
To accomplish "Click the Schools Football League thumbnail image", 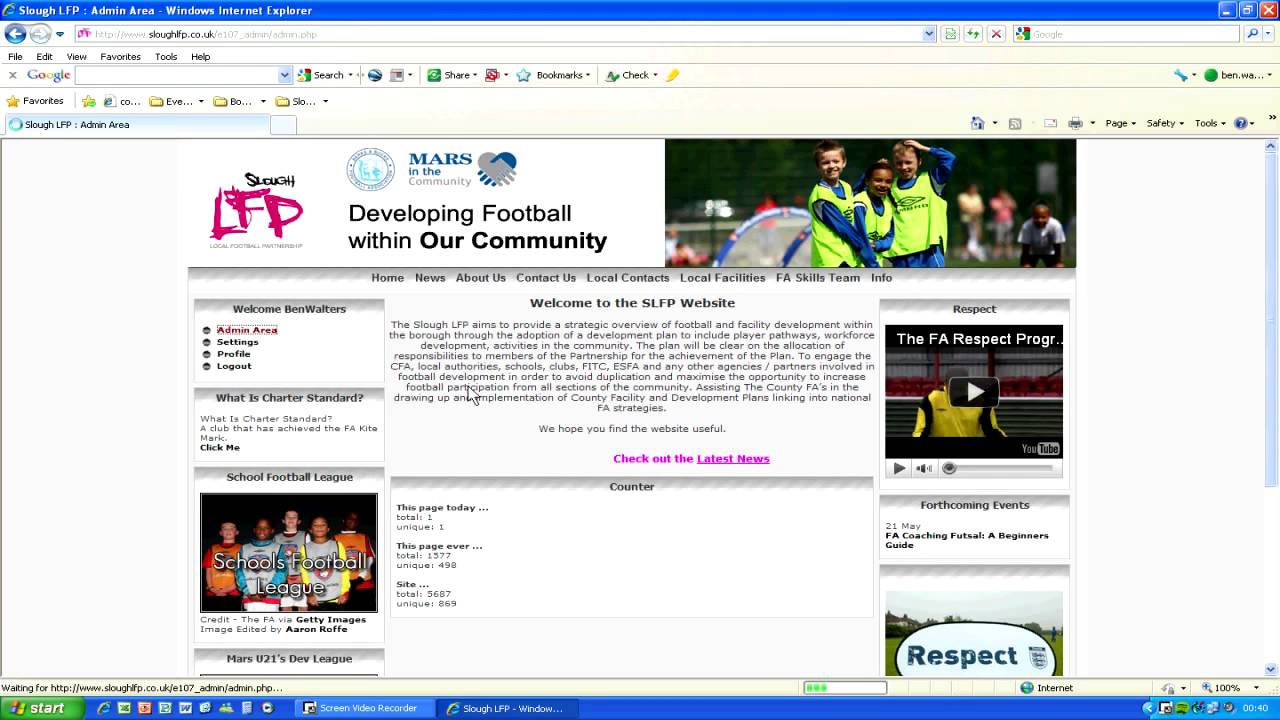I will (289, 552).
